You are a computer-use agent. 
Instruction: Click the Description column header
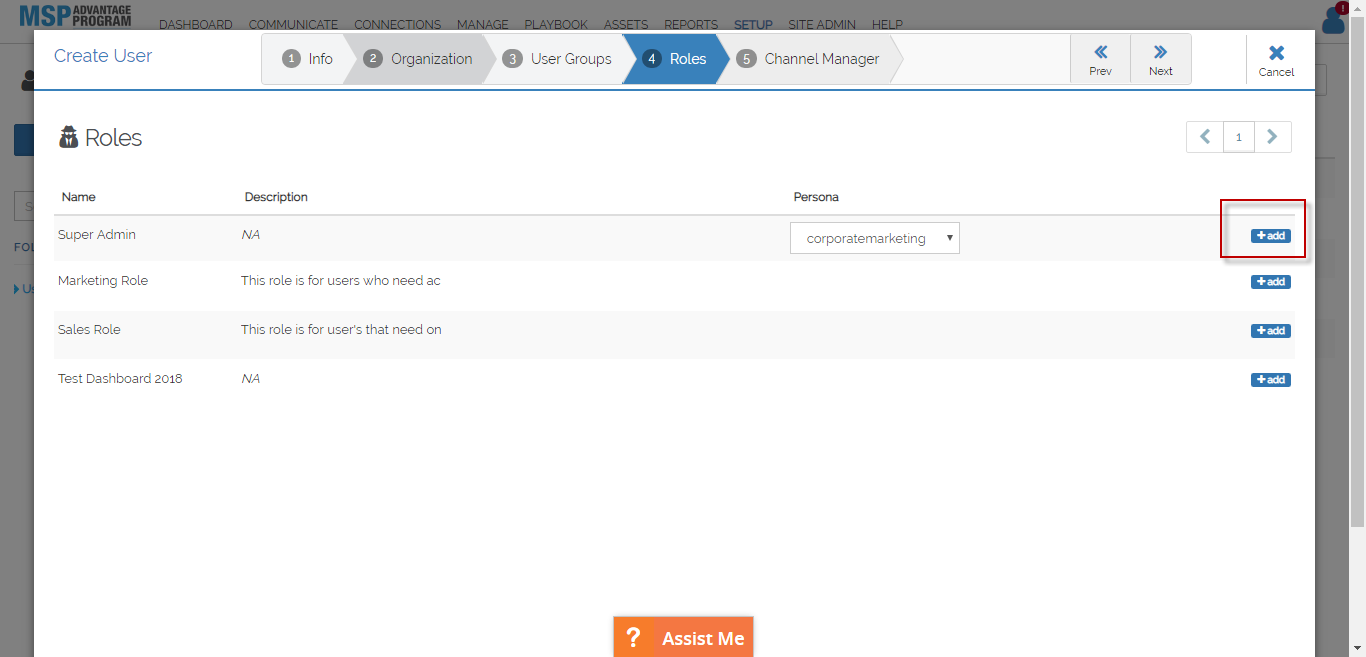pos(276,197)
